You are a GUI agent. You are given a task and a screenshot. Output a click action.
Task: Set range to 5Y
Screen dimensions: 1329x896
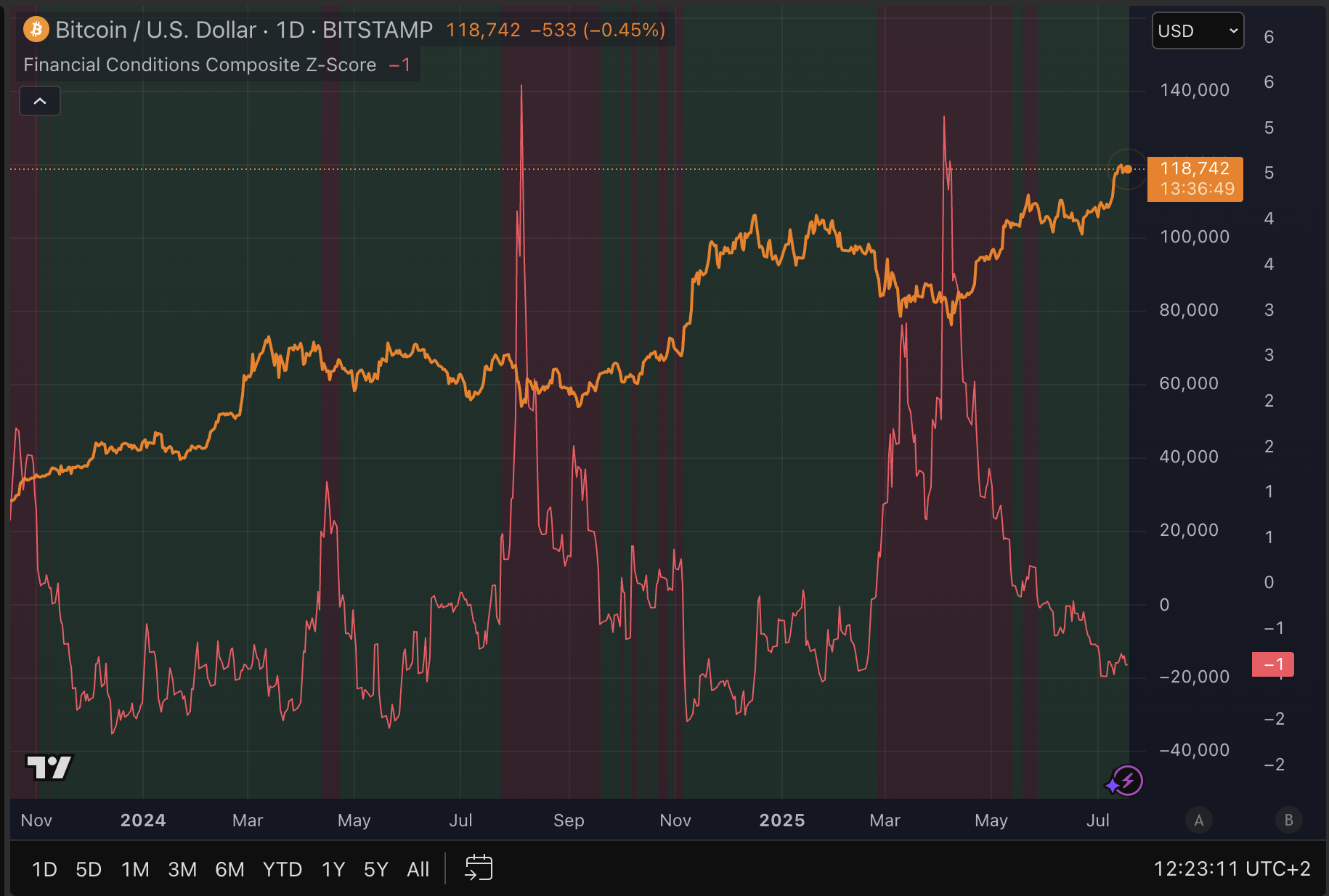(x=376, y=869)
